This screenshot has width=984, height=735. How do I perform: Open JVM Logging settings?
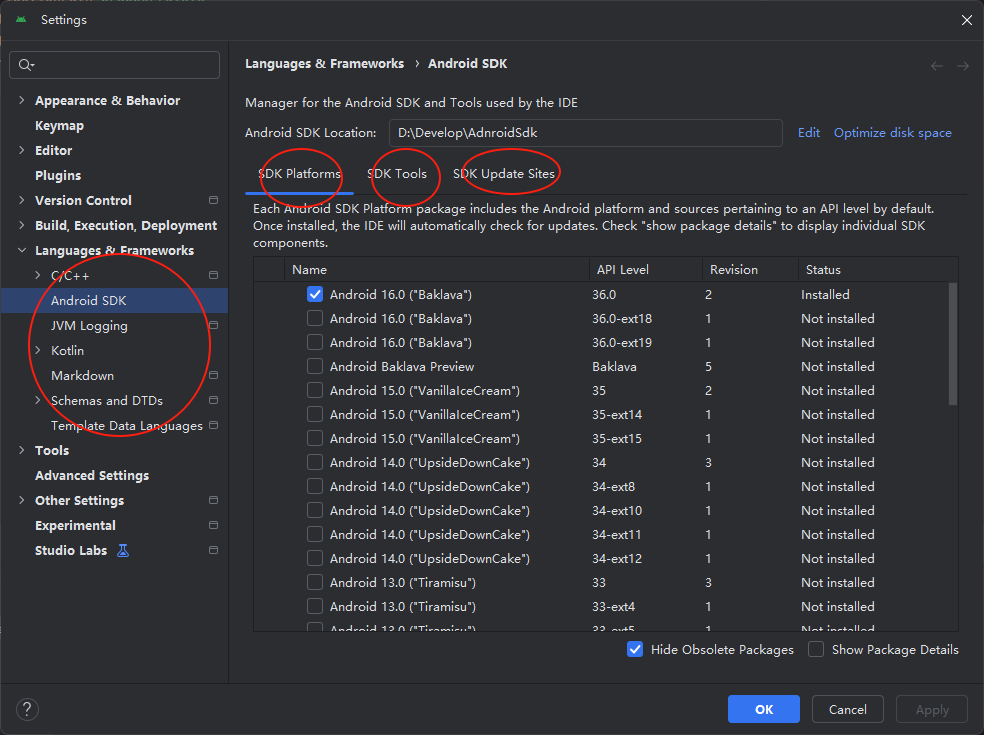coord(89,326)
